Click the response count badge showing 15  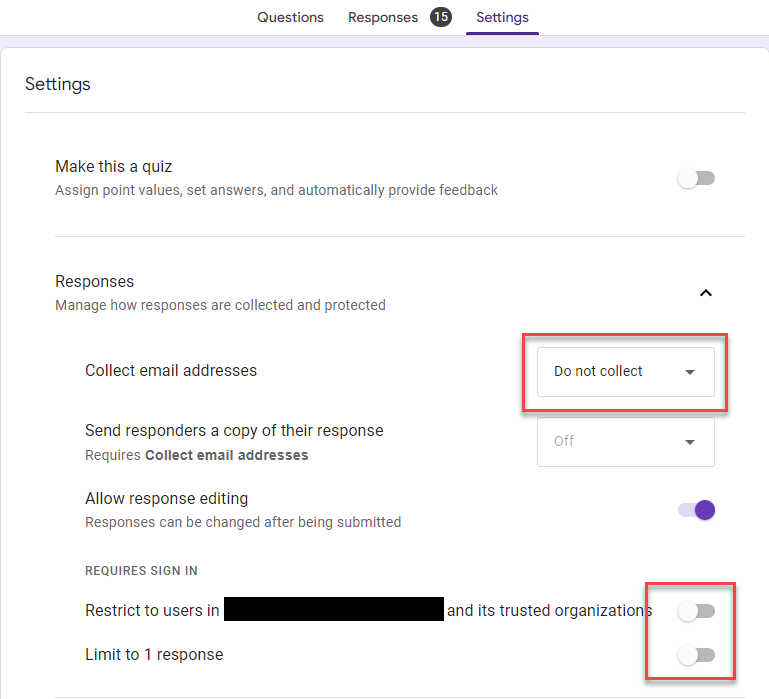click(440, 17)
